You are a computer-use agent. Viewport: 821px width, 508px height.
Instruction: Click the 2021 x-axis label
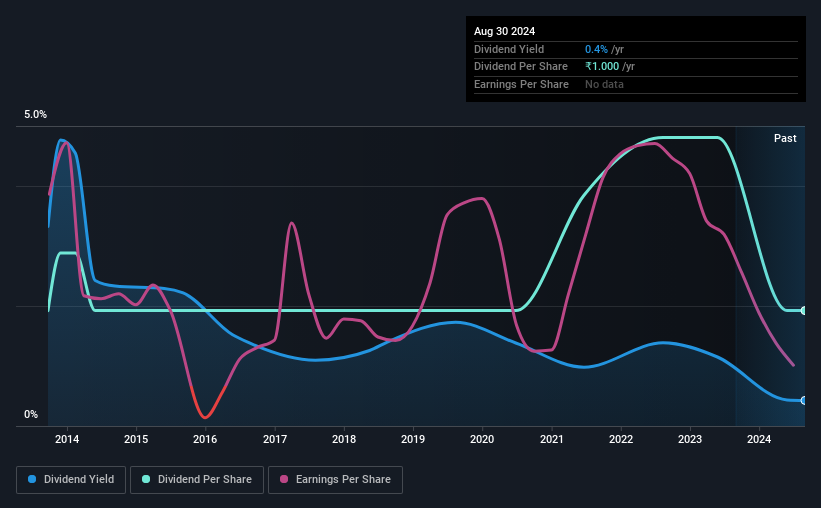[552, 439]
